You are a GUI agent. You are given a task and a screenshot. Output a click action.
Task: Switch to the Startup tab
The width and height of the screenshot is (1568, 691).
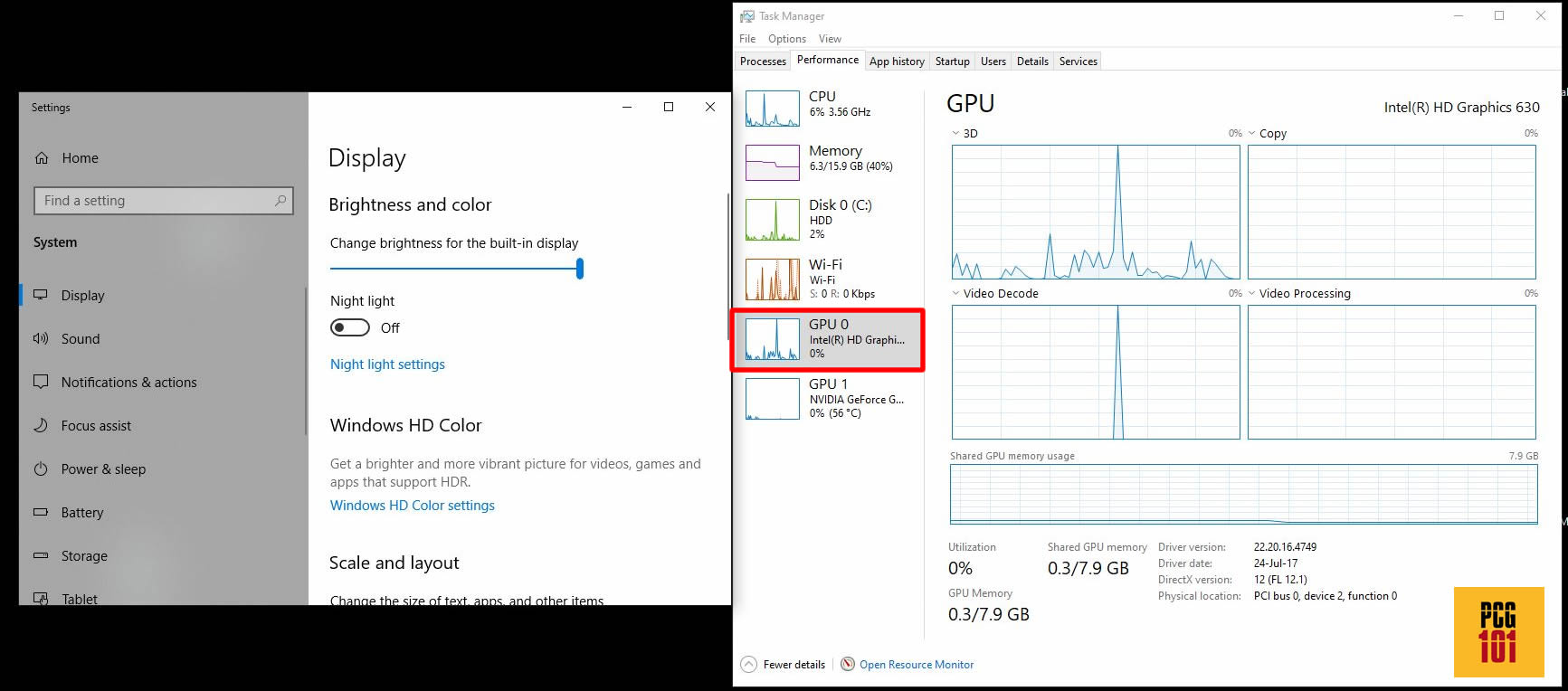952,62
